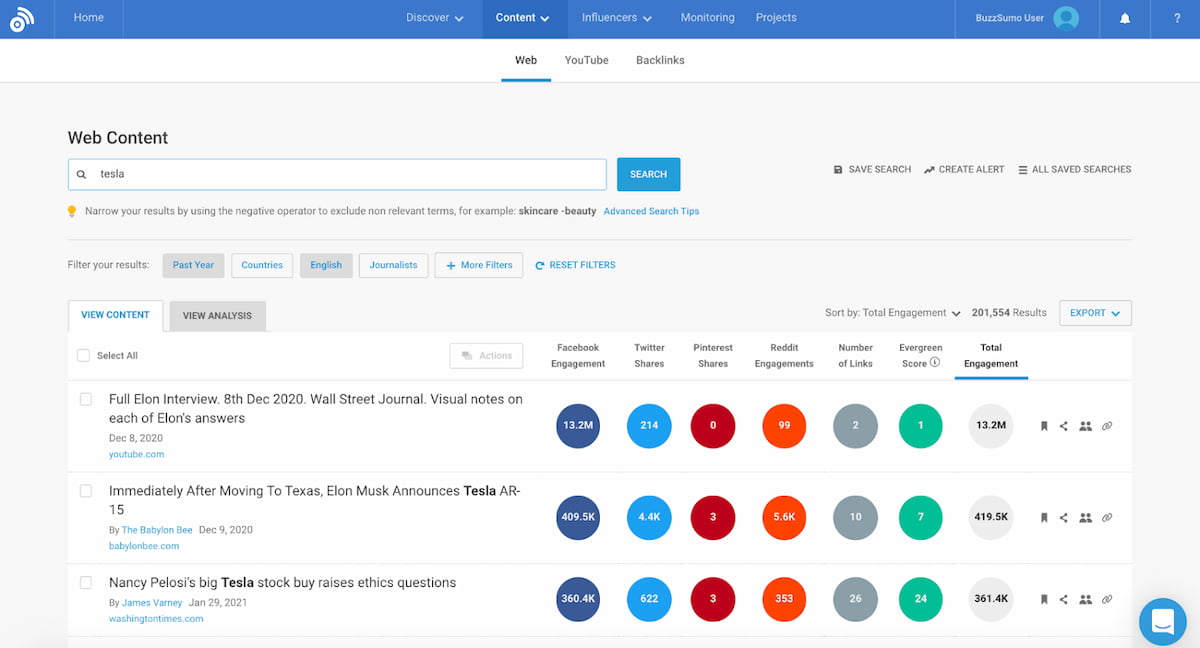Switch to the YouTube tab

[586, 60]
